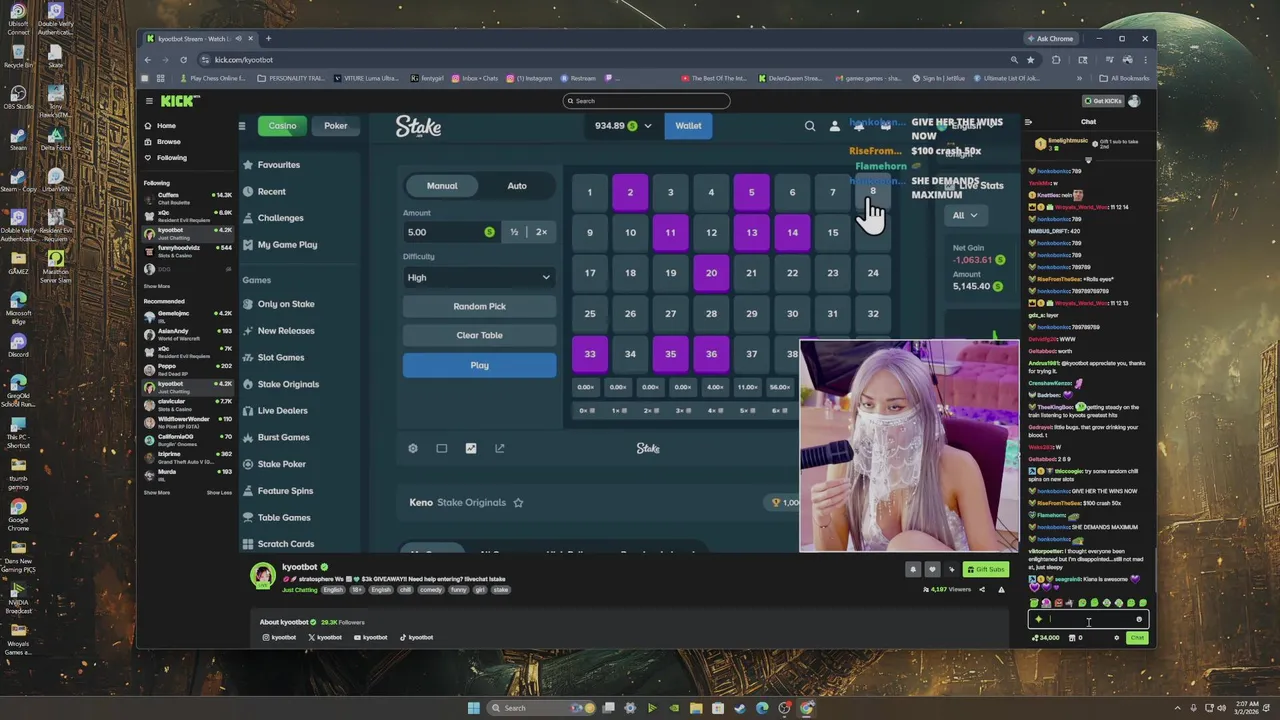Viewport: 1280px width, 720px height.
Task: Click Kick search box
Action: point(646,101)
